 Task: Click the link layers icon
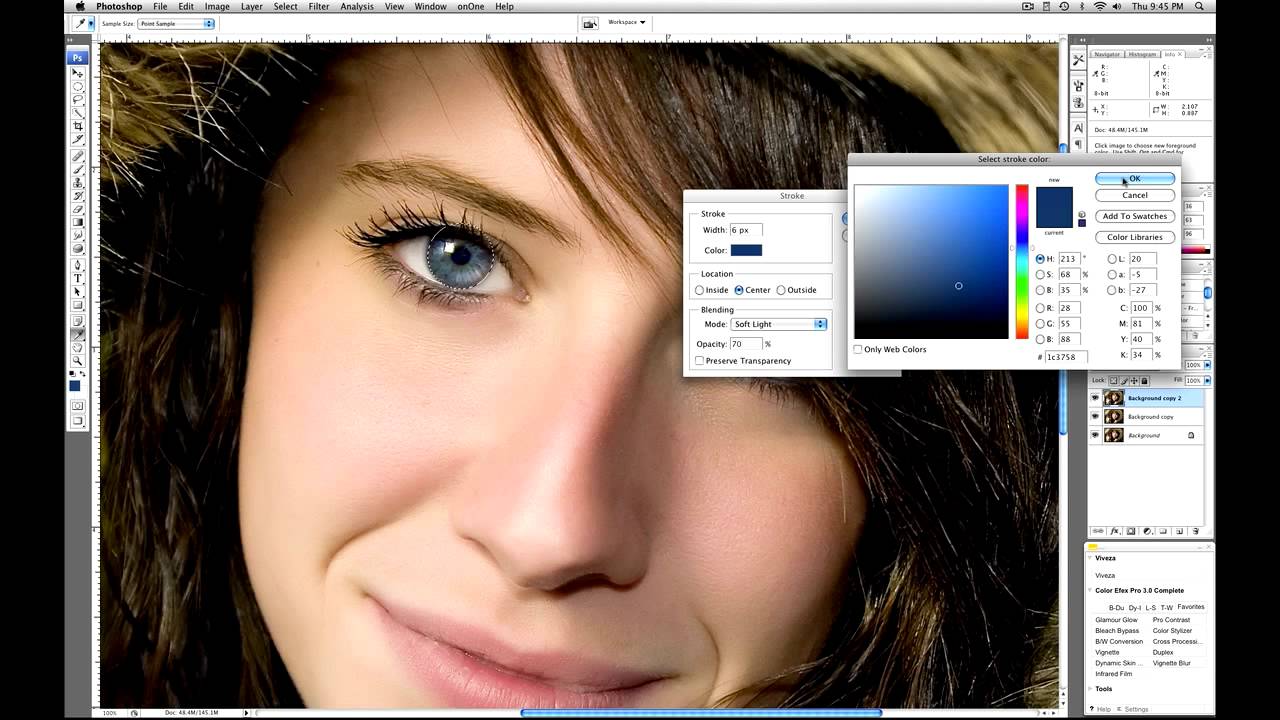[x=1098, y=531]
